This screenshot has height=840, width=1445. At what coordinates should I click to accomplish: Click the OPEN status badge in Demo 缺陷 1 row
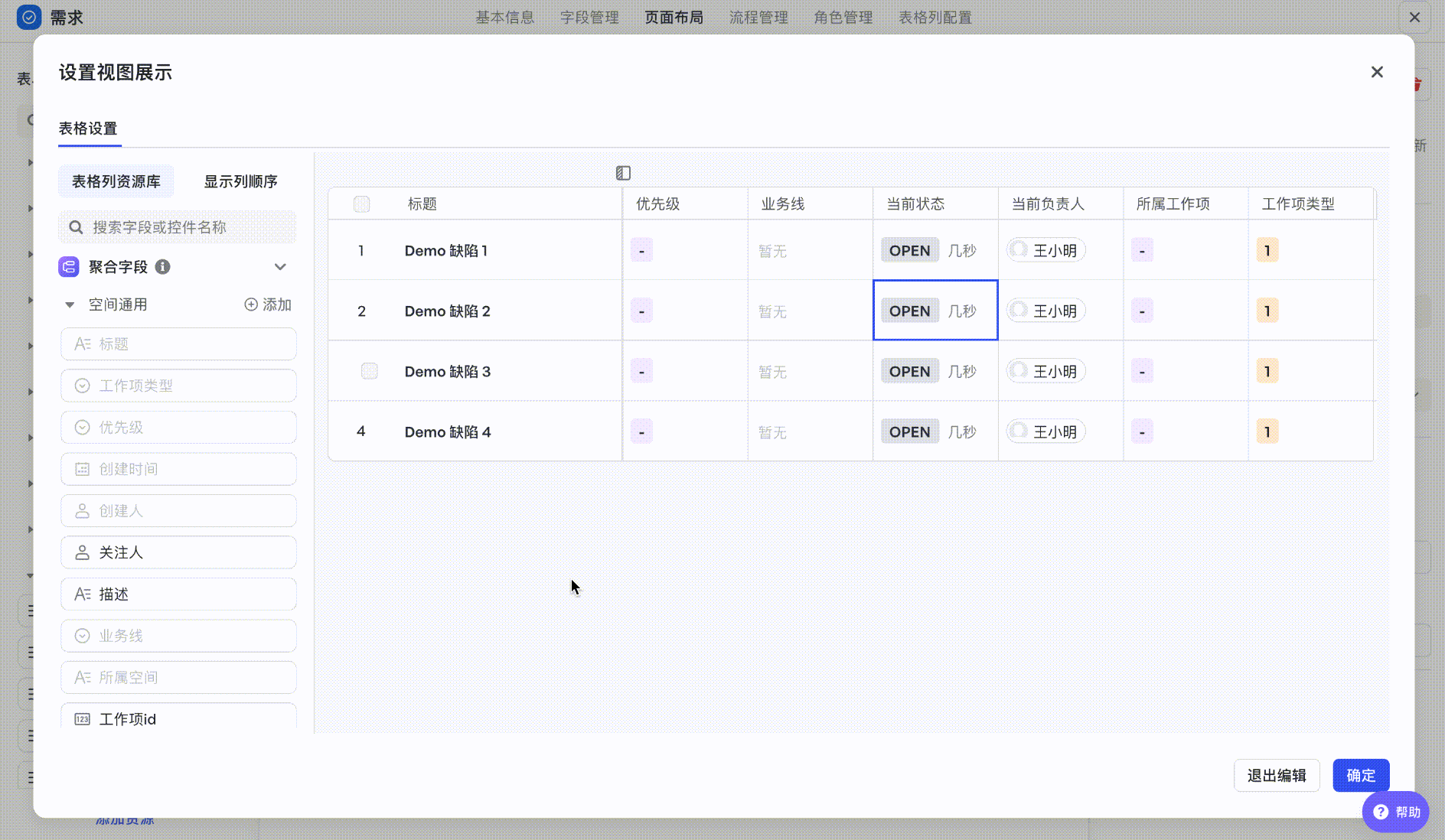[x=910, y=250]
